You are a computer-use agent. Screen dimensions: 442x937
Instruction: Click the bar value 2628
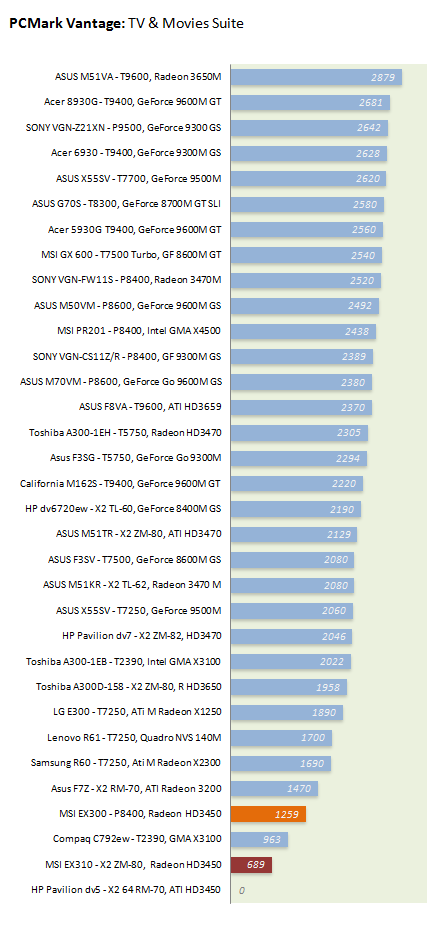(367, 154)
